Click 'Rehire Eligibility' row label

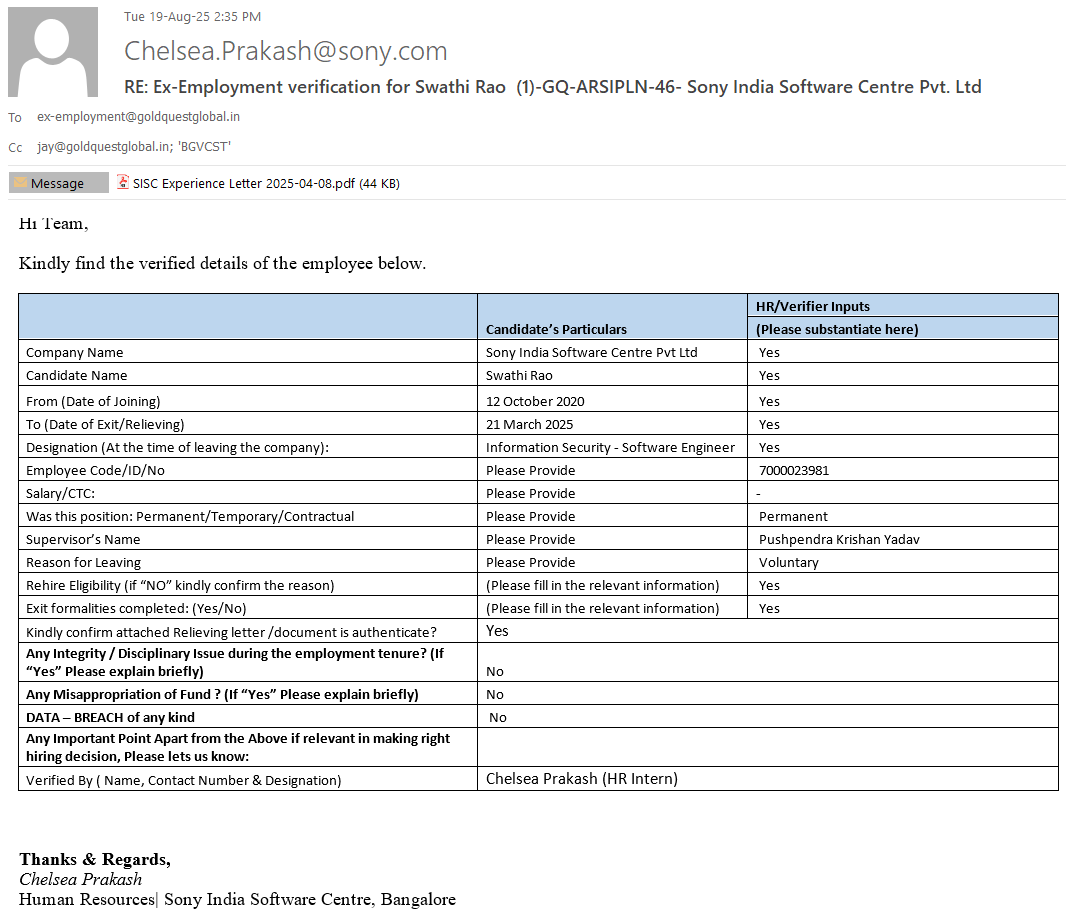click(180, 585)
